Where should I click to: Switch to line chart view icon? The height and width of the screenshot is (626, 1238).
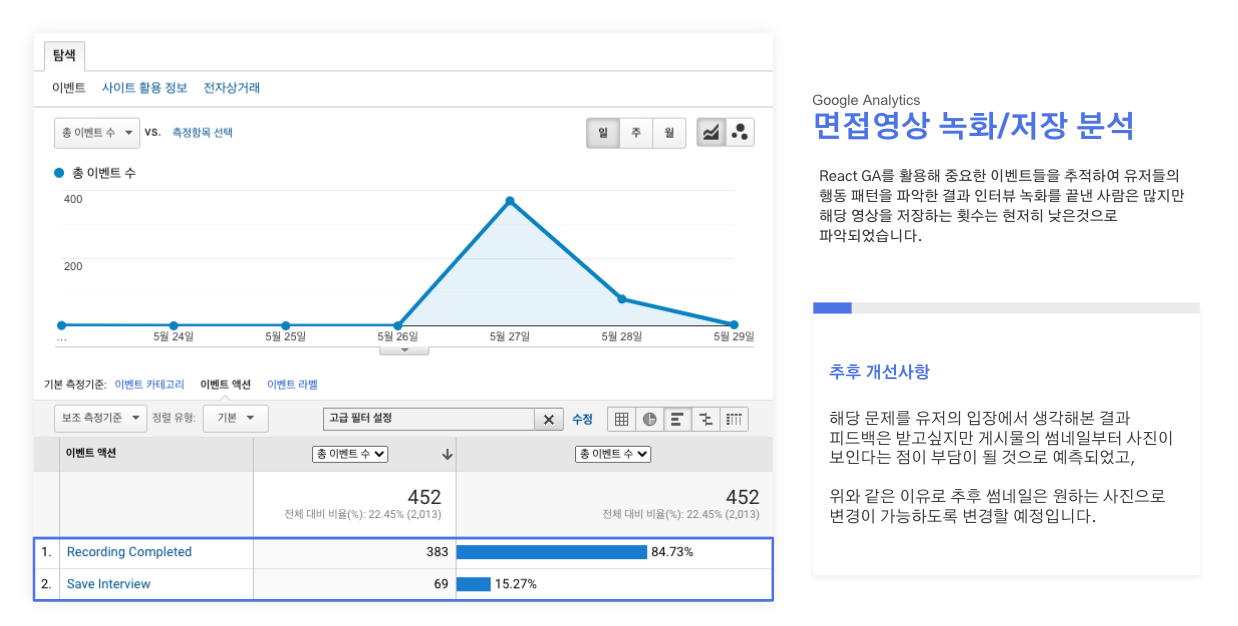point(711,133)
